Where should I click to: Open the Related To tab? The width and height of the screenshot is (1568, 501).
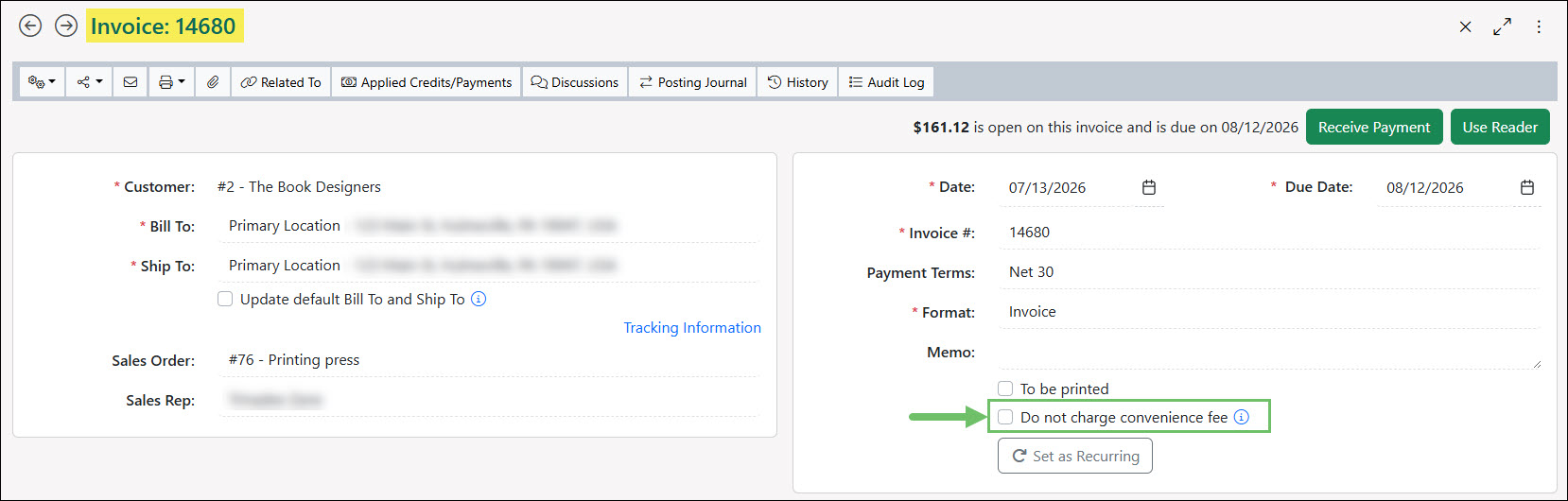(x=281, y=82)
